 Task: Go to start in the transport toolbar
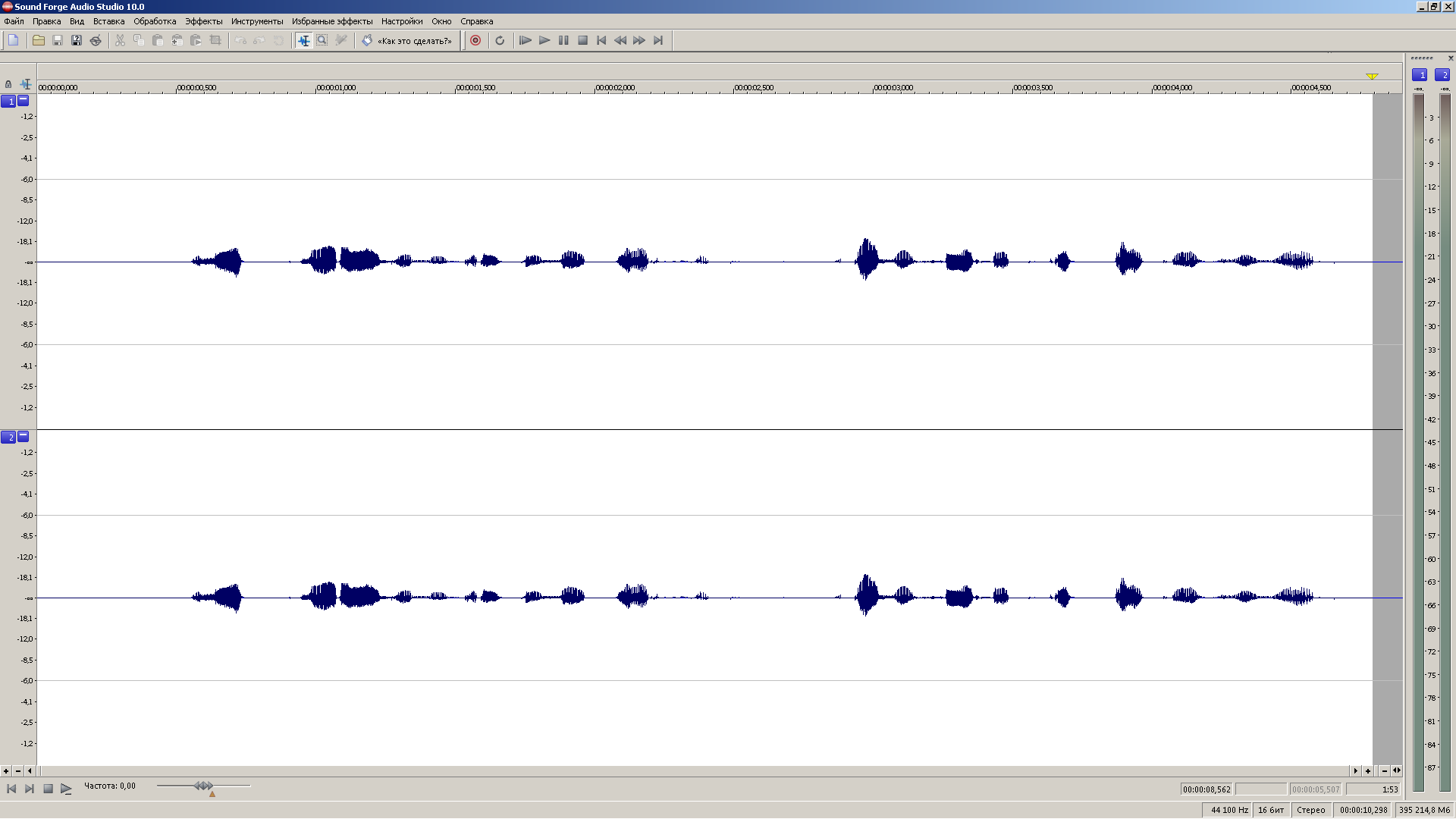(x=601, y=40)
